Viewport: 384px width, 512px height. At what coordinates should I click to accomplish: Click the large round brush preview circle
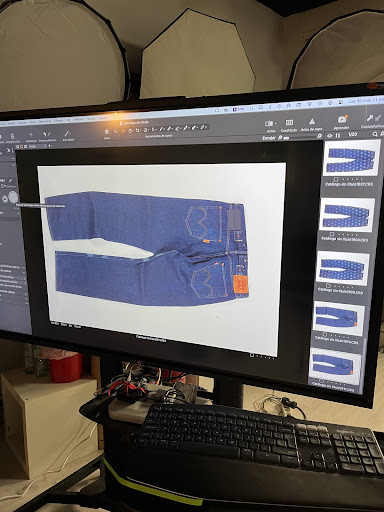13,197
